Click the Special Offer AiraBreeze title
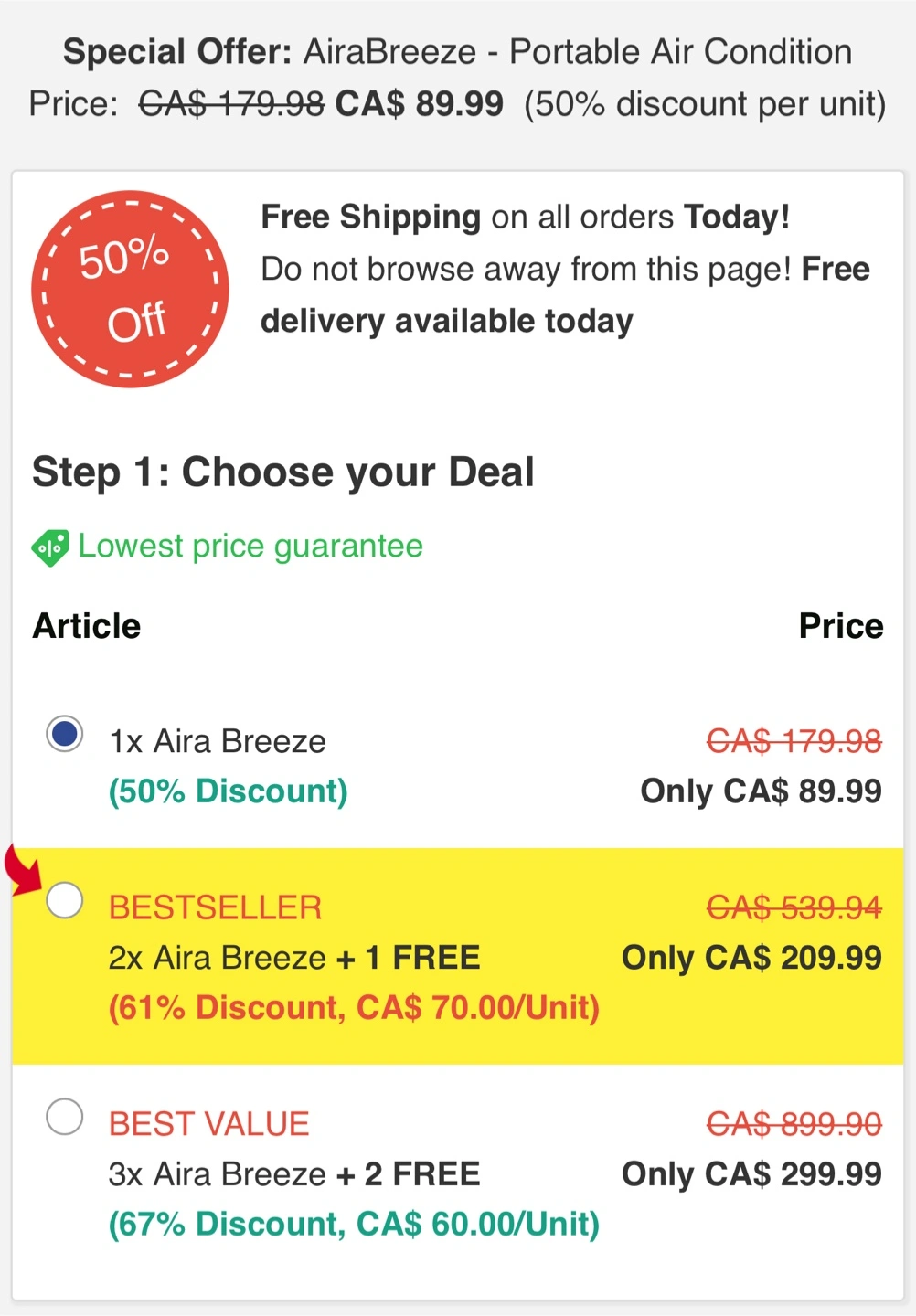The width and height of the screenshot is (916, 1316). (x=457, y=52)
